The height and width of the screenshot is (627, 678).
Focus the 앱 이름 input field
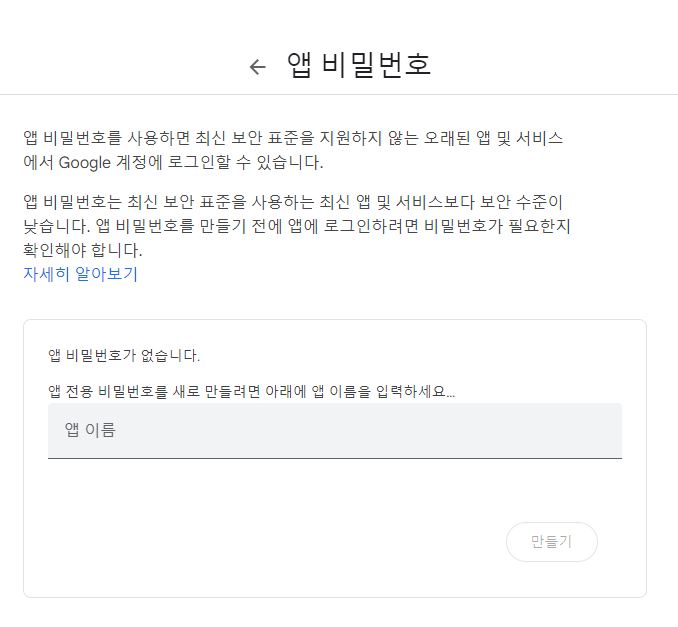point(335,431)
